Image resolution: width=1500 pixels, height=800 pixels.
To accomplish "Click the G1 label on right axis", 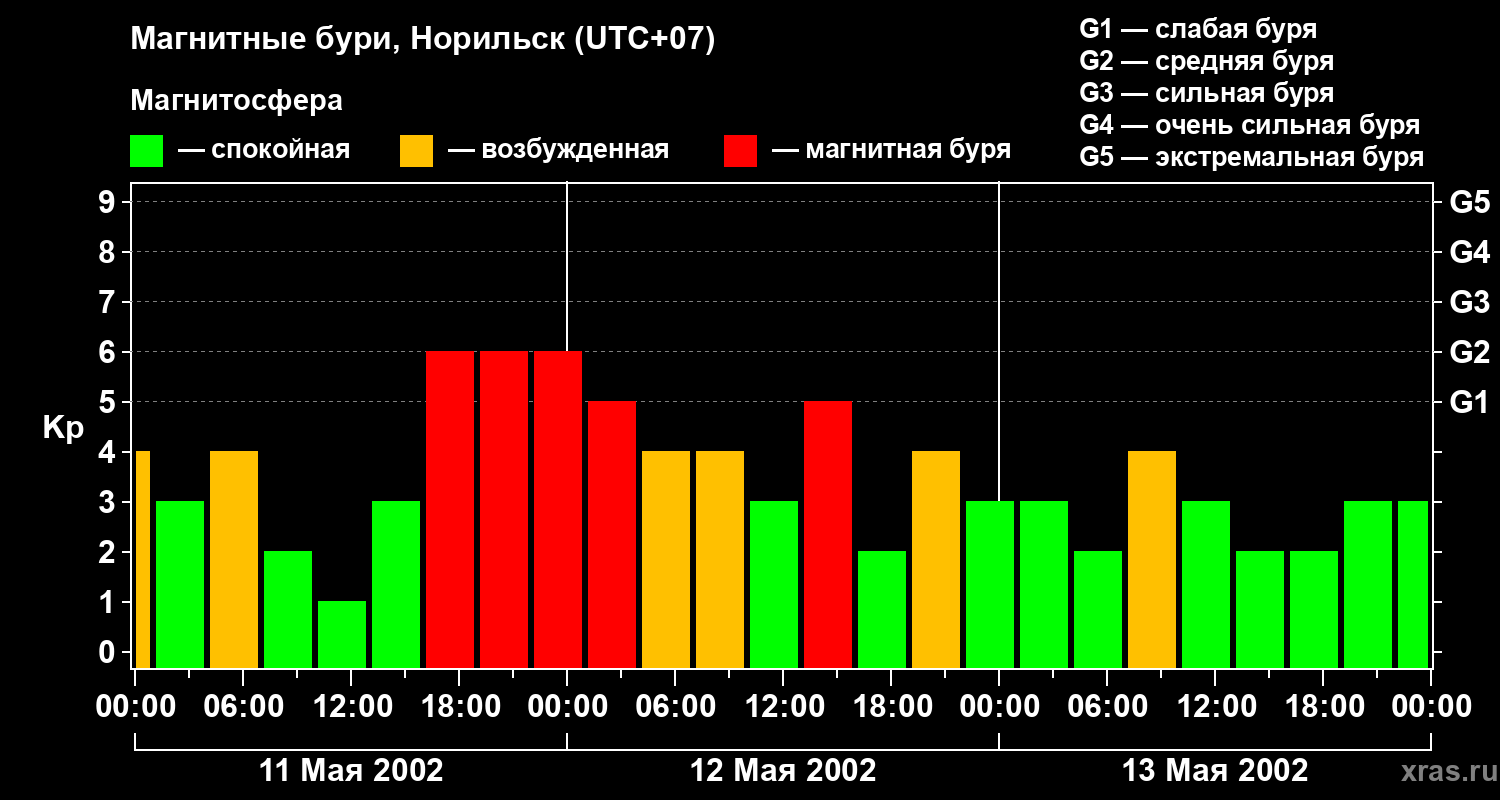I will tap(1470, 402).
